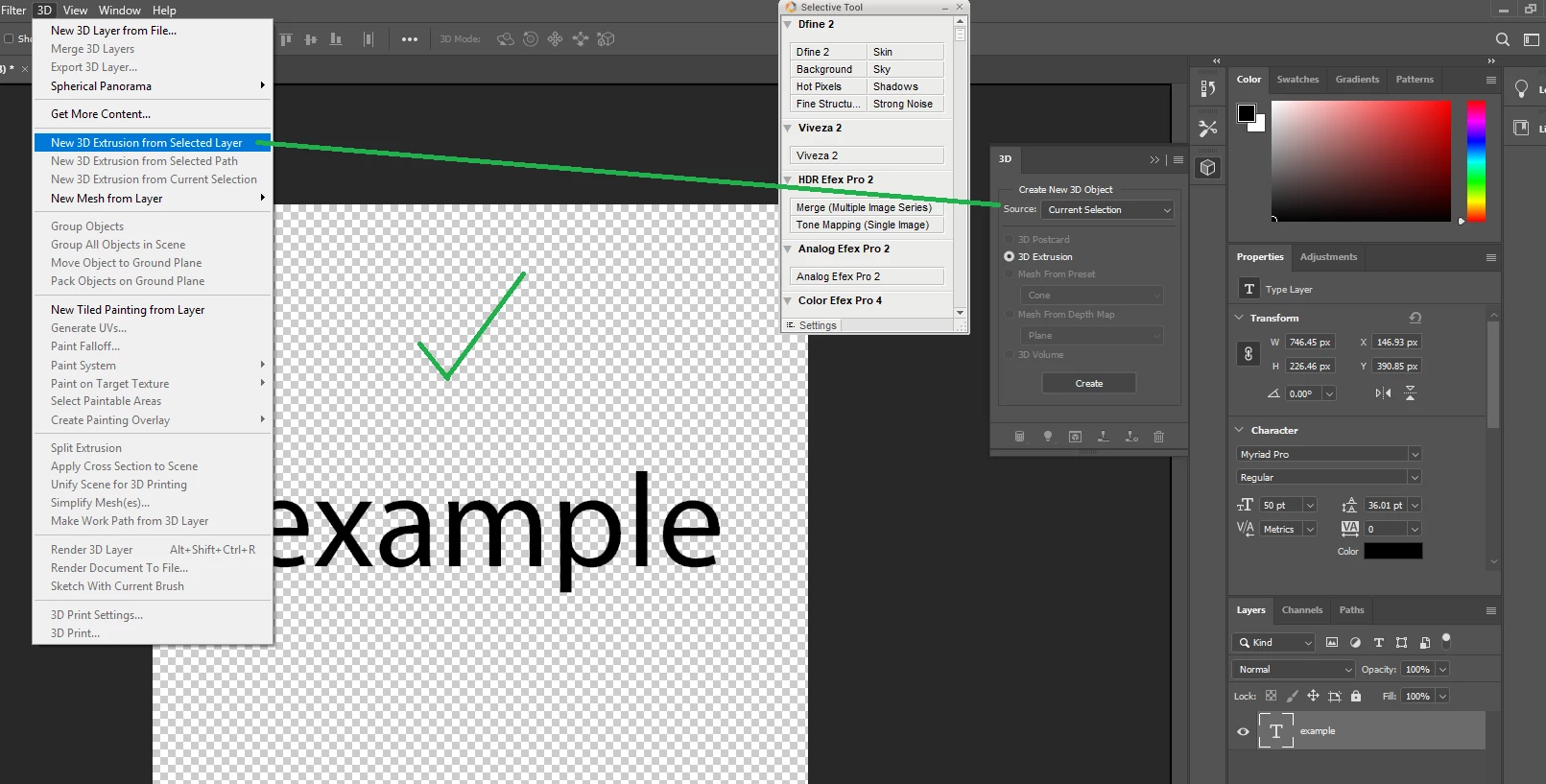
Task: Open the Learn light bulb panel icon
Action: tap(1521, 89)
